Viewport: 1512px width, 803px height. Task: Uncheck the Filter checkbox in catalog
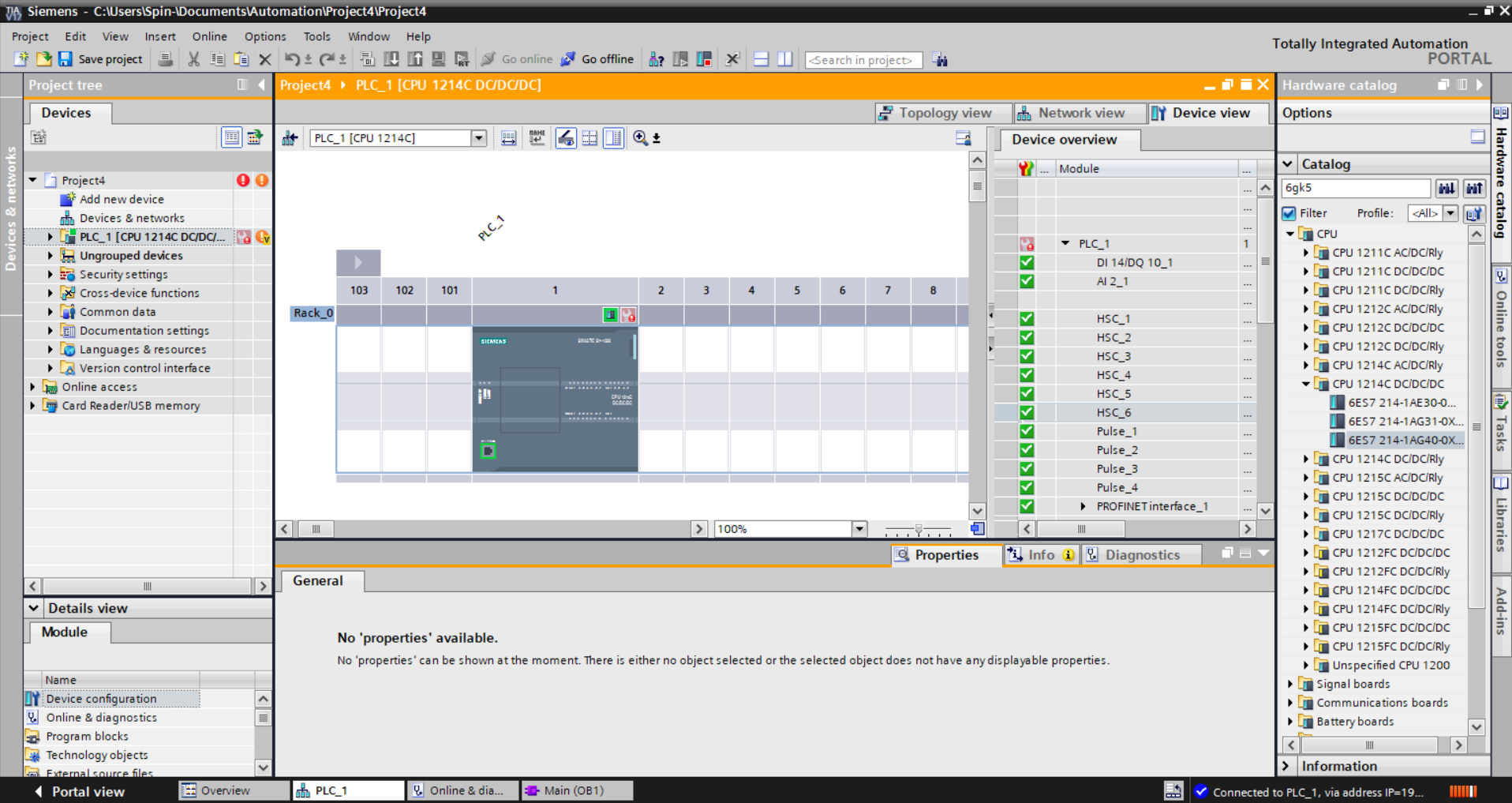click(1289, 213)
